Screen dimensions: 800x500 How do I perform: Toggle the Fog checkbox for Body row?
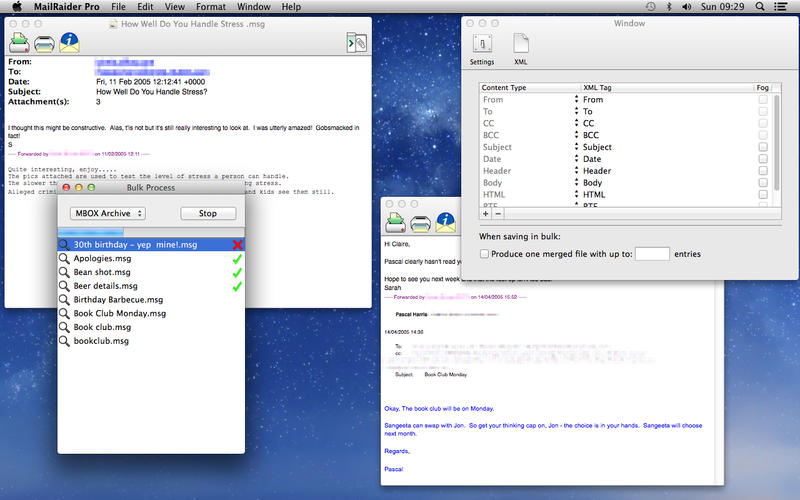[763, 183]
